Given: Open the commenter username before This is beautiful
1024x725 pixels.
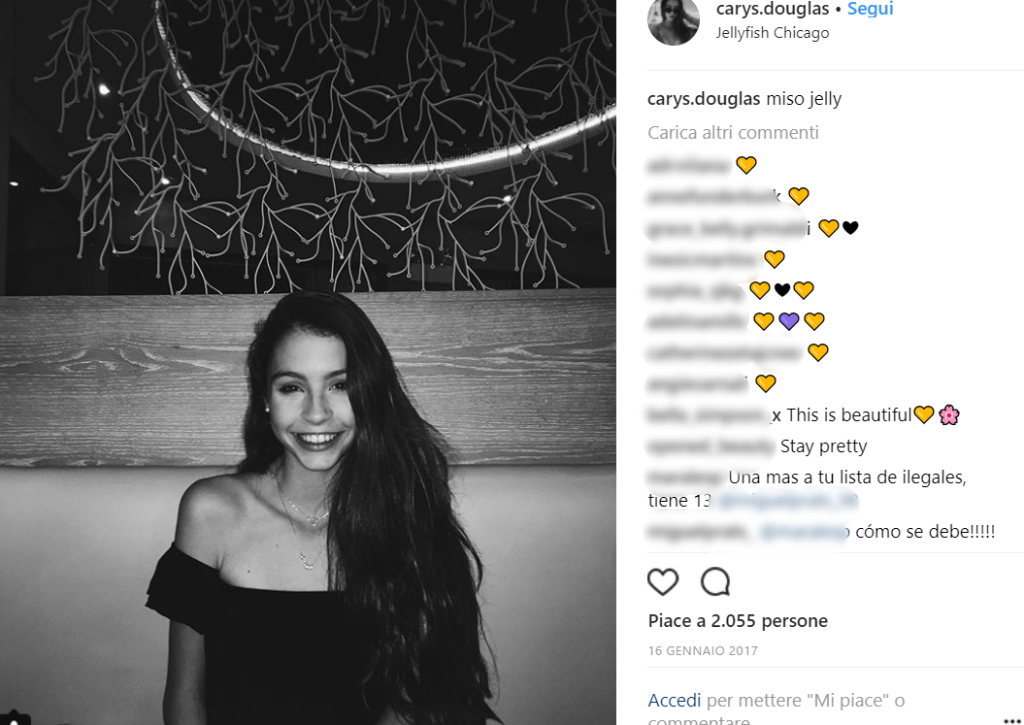Looking at the screenshot, I should pos(714,415).
